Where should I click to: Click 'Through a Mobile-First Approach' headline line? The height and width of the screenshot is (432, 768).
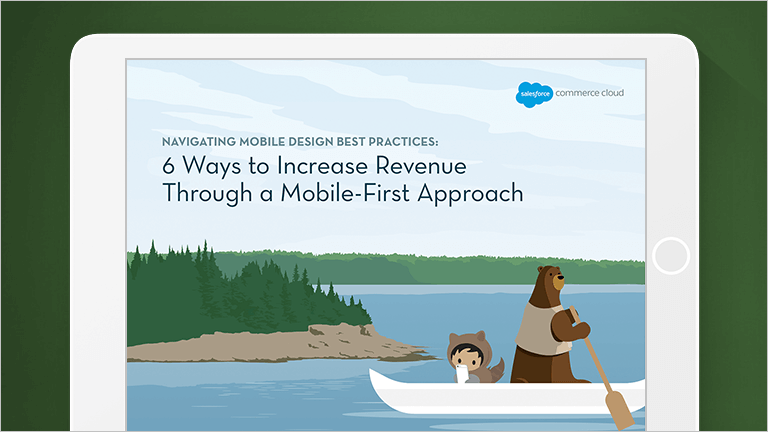coord(342,193)
